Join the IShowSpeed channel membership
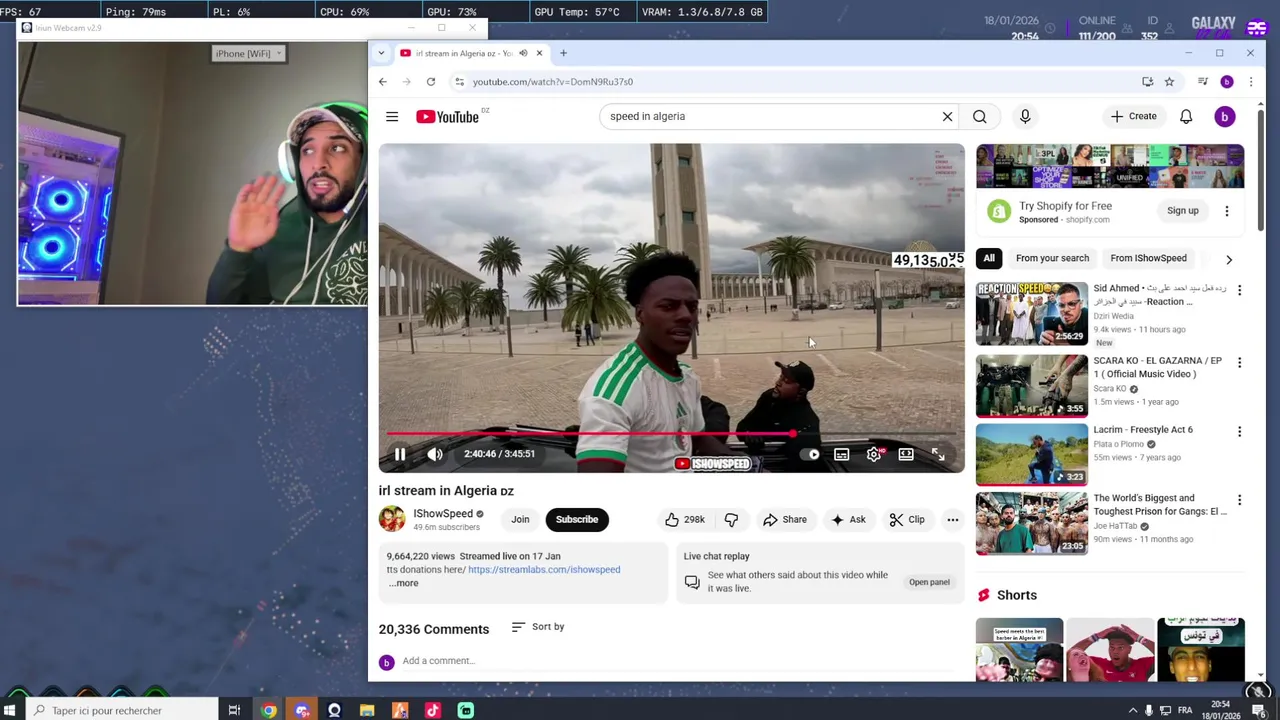 520,519
